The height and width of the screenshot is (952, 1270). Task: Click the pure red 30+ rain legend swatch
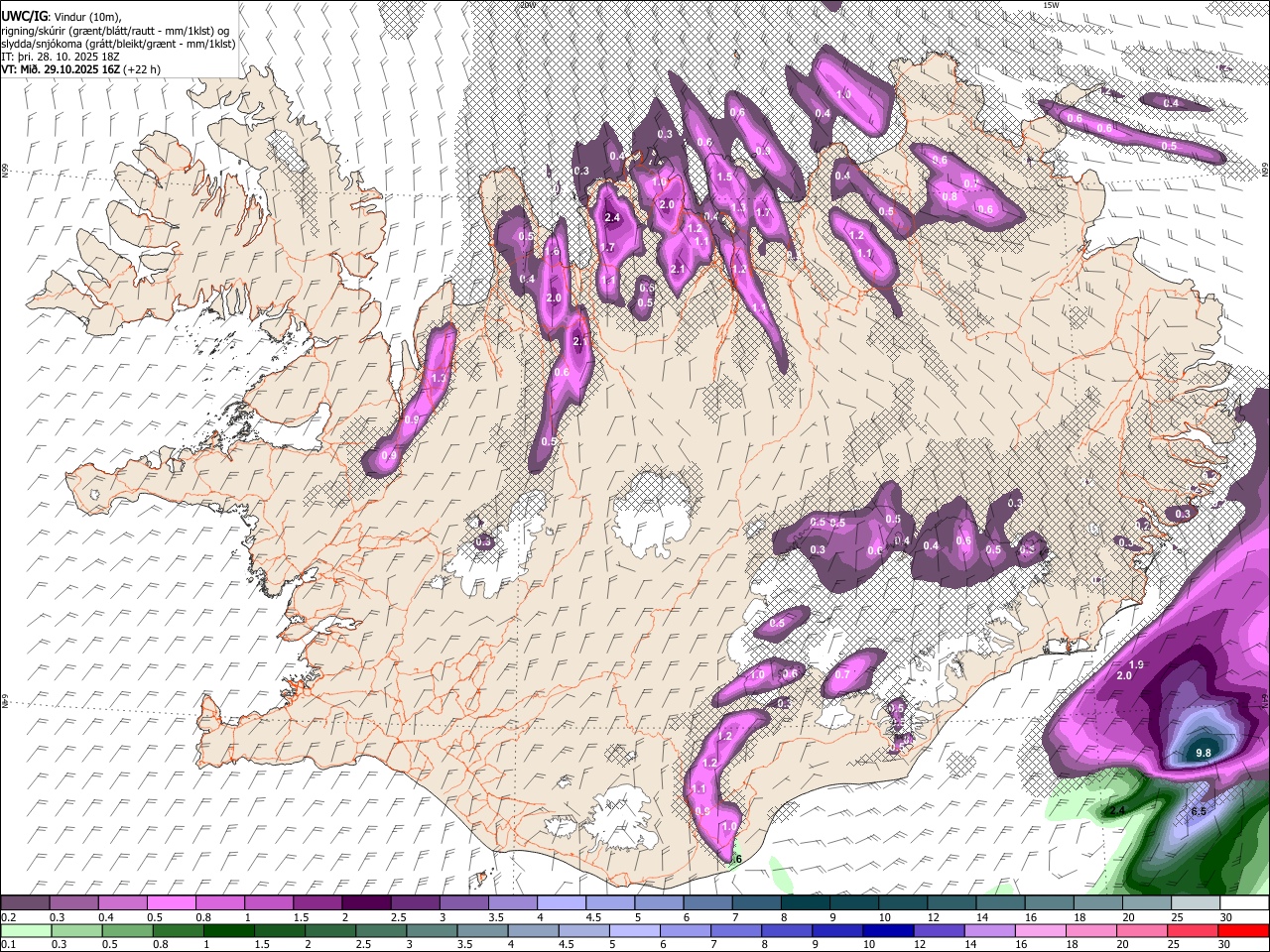[1244, 930]
